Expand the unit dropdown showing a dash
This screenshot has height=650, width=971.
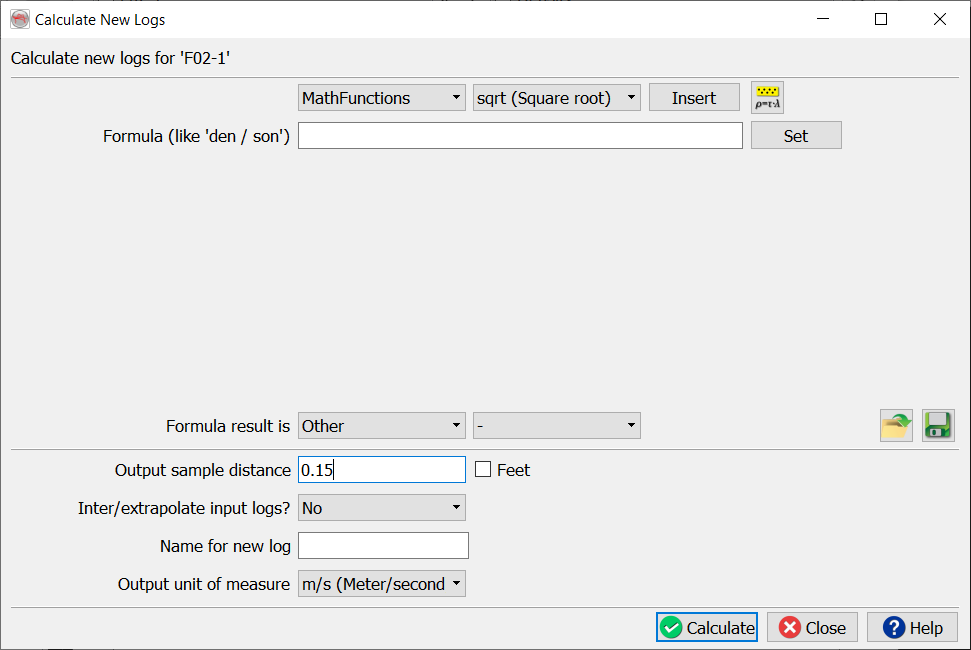556,426
